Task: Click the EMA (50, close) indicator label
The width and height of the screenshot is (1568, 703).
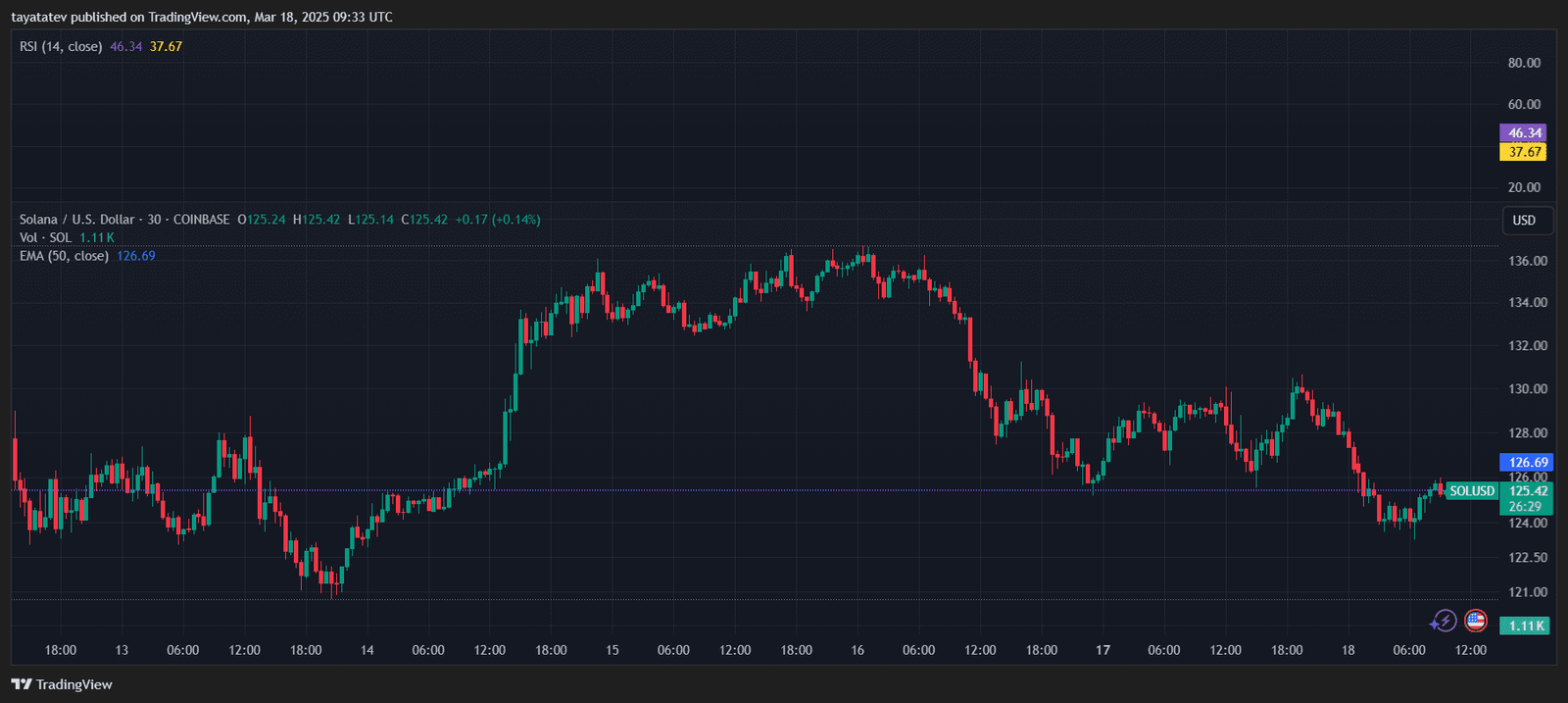Action: [64, 256]
